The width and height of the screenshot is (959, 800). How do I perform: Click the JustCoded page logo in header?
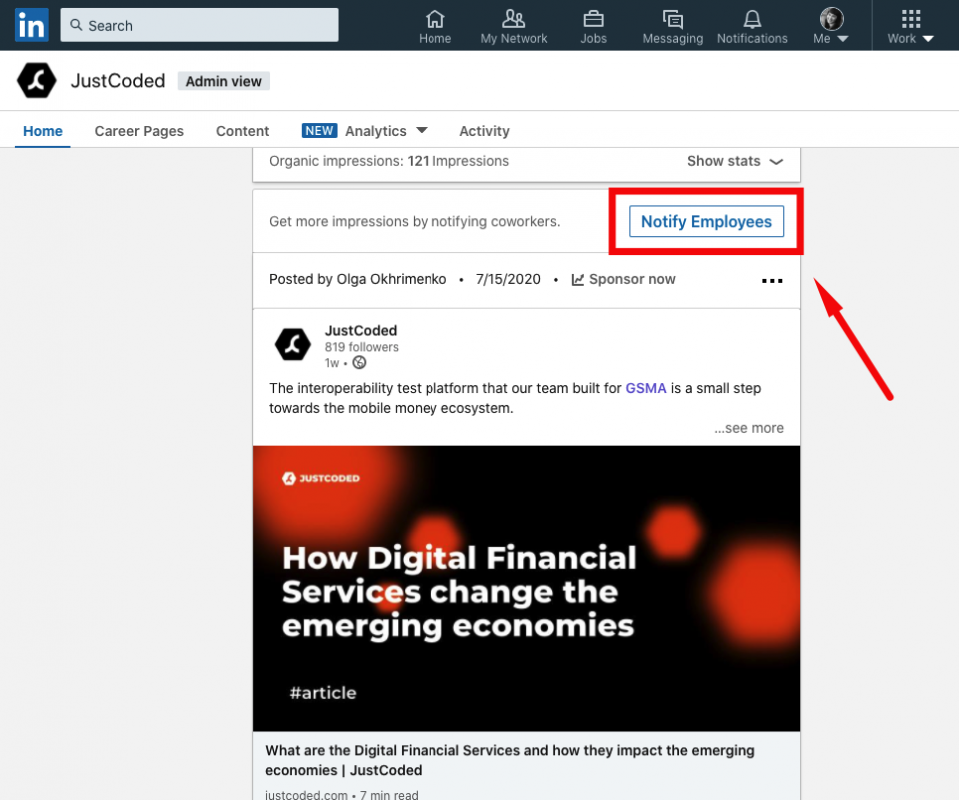(x=37, y=81)
